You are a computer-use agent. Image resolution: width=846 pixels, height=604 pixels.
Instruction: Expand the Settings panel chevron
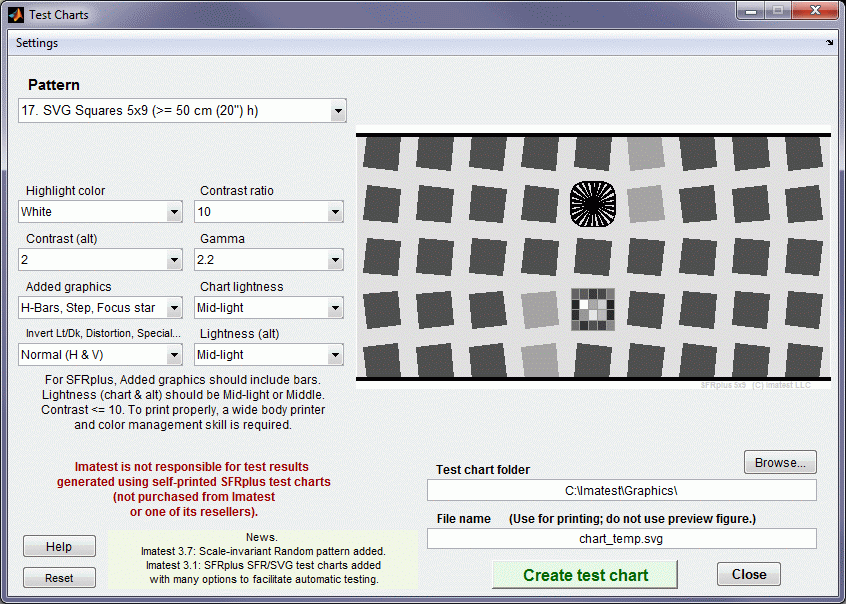tap(830, 43)
